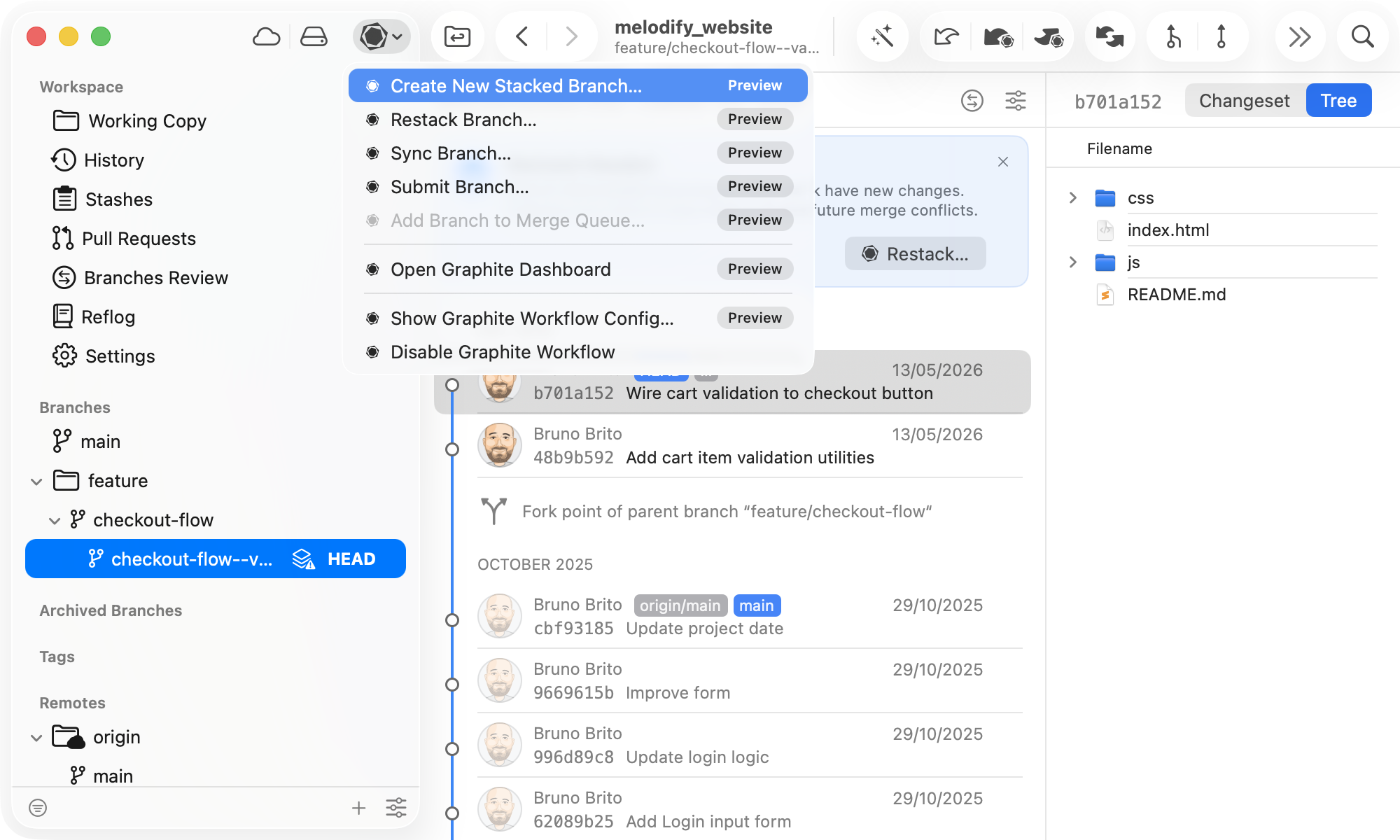Open the Graphite workflow dropdown in toolbar
Image resolution: width=1400 pixels, height=840 pixels.
(x=381, y=36)
